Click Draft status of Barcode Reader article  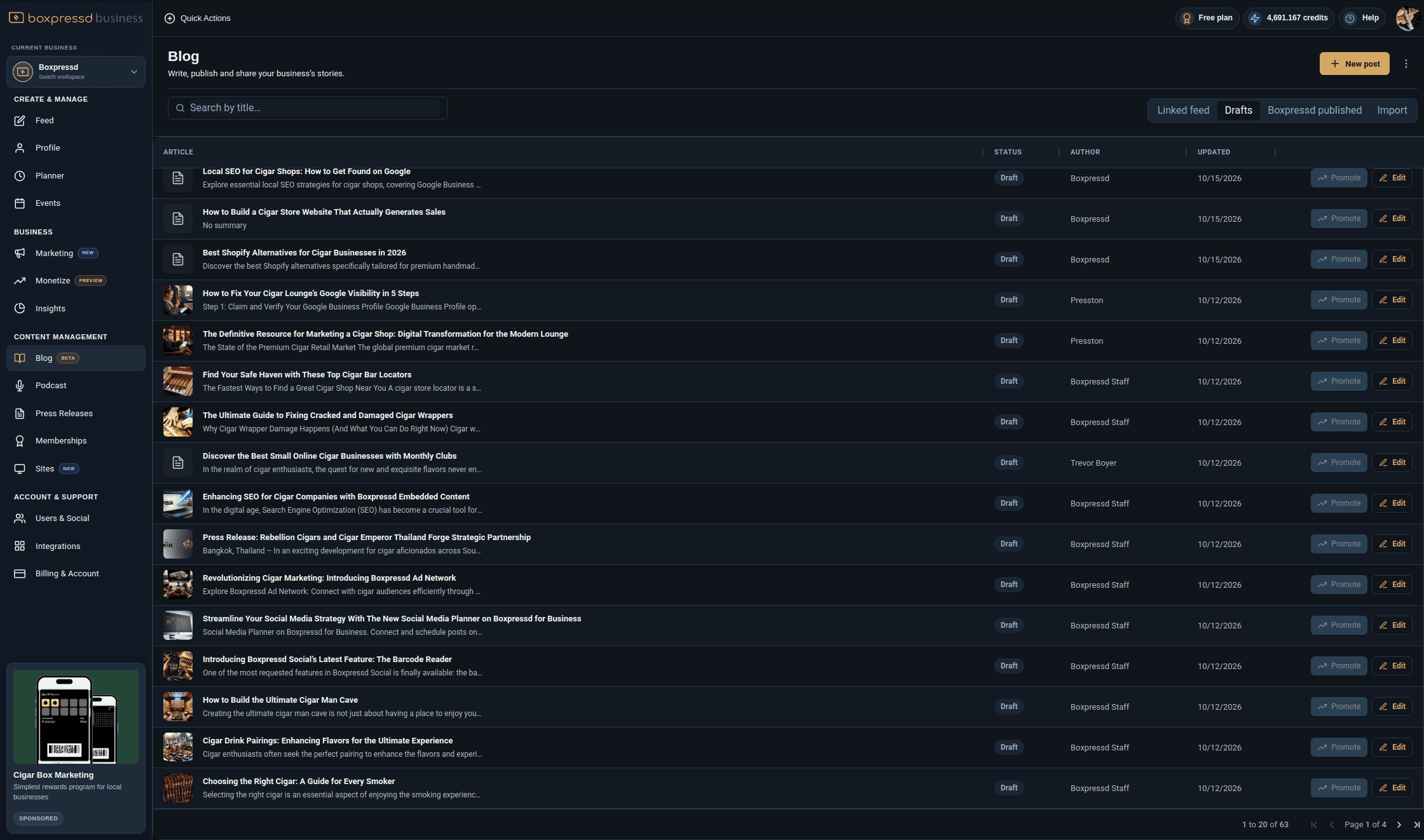[x=1009, y=666]
